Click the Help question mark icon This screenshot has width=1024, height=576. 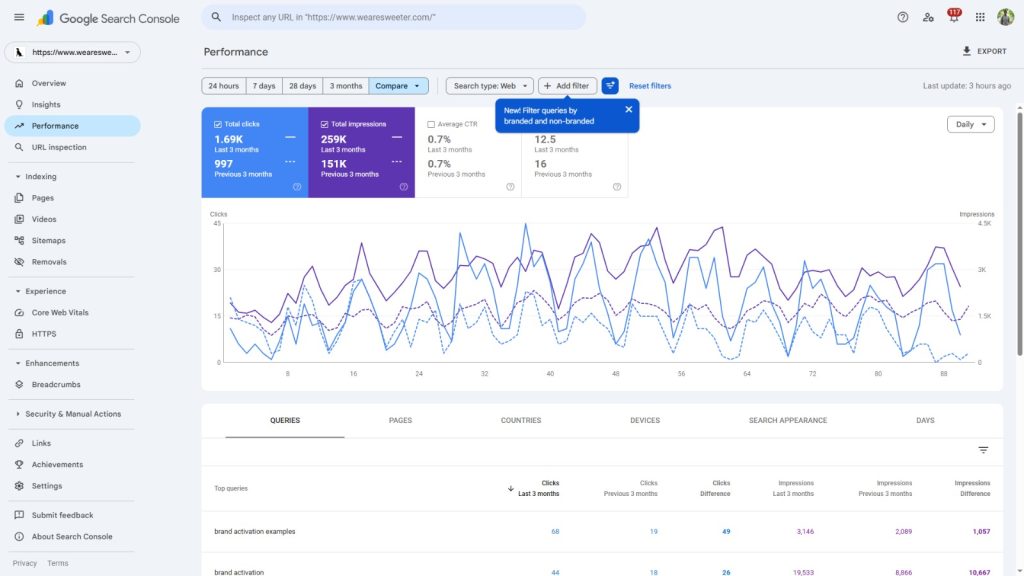point(903,17)
